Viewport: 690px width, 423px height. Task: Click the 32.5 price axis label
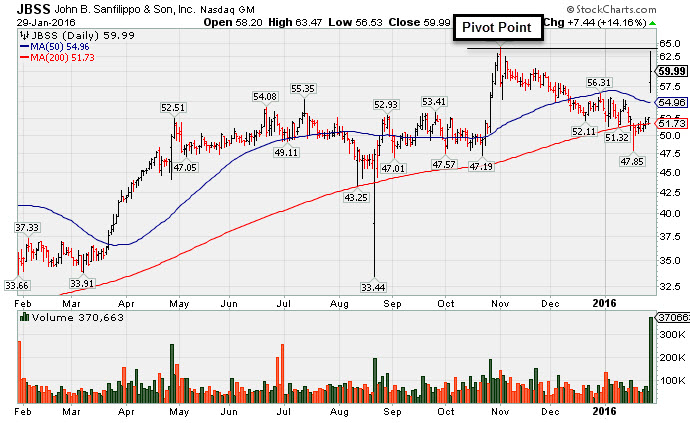coord(670,287)
